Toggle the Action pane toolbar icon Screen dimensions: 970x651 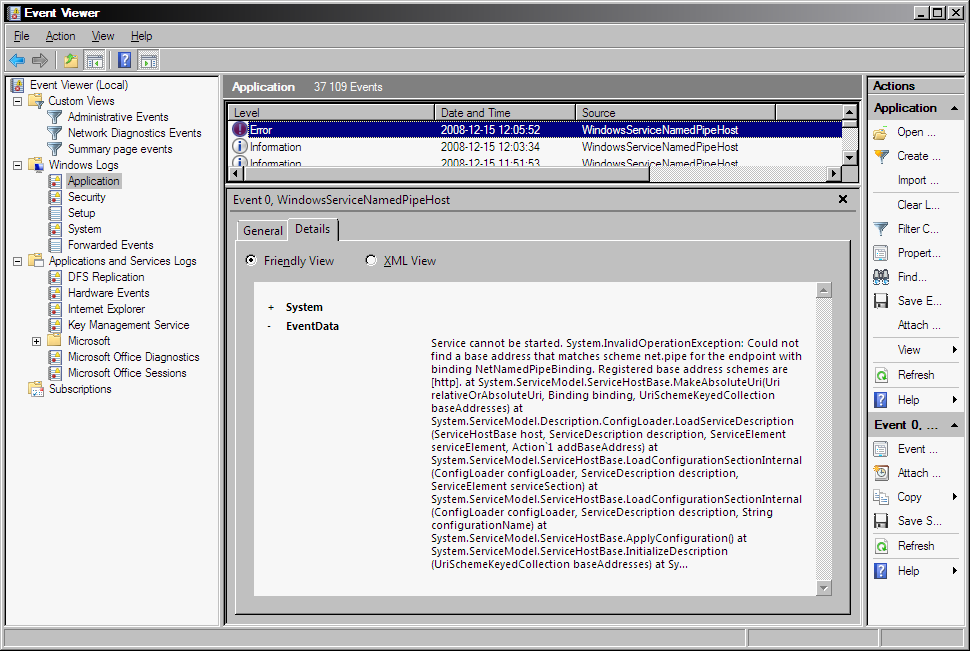(148, 60)
